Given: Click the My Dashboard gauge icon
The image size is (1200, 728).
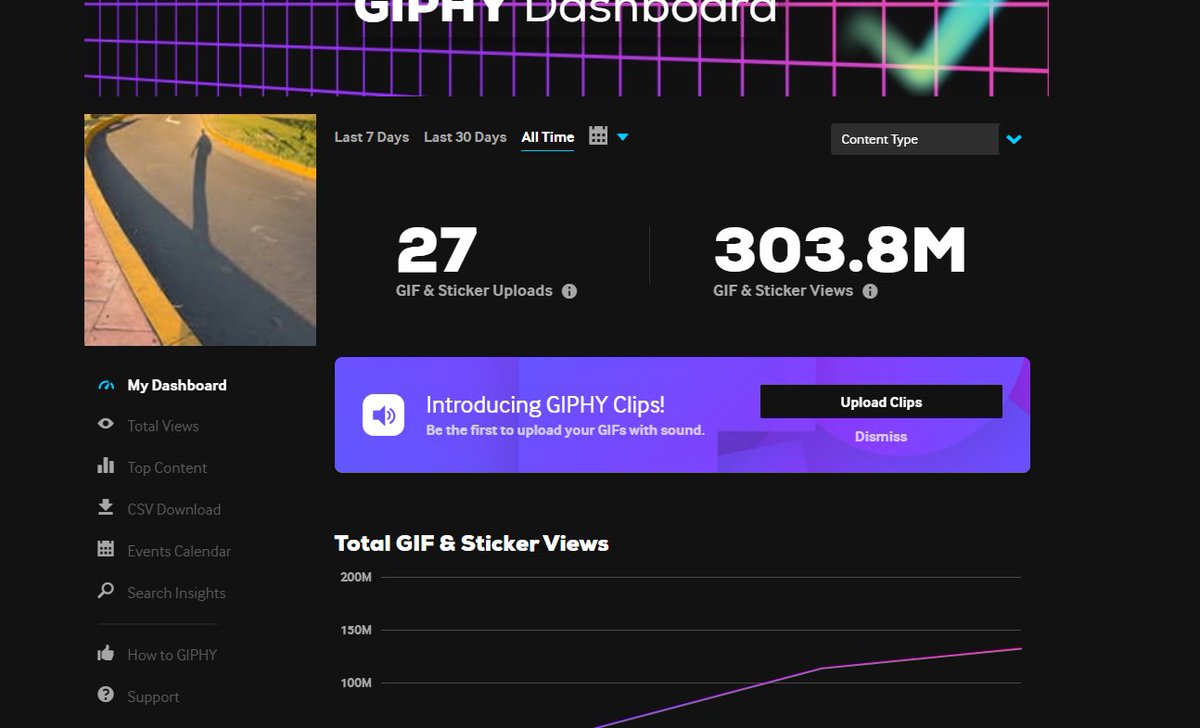Looking at the screenshot, I should [106, 385].
